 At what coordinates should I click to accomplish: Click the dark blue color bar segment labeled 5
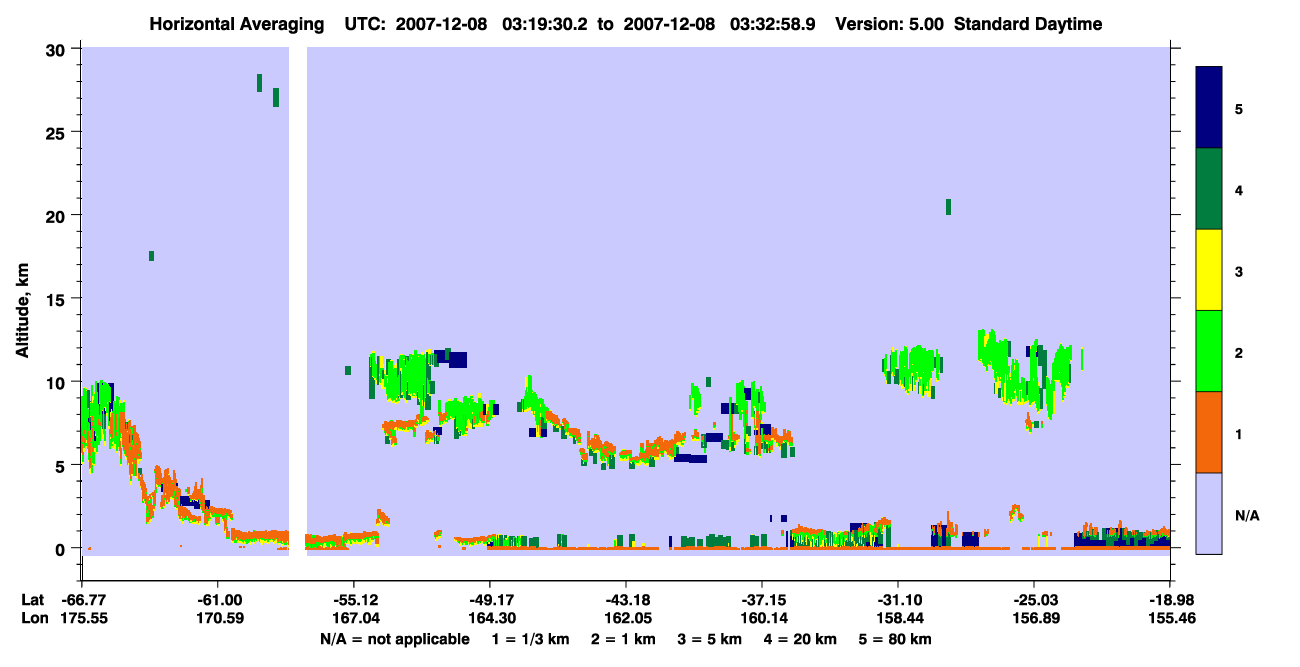(1209, 108)
